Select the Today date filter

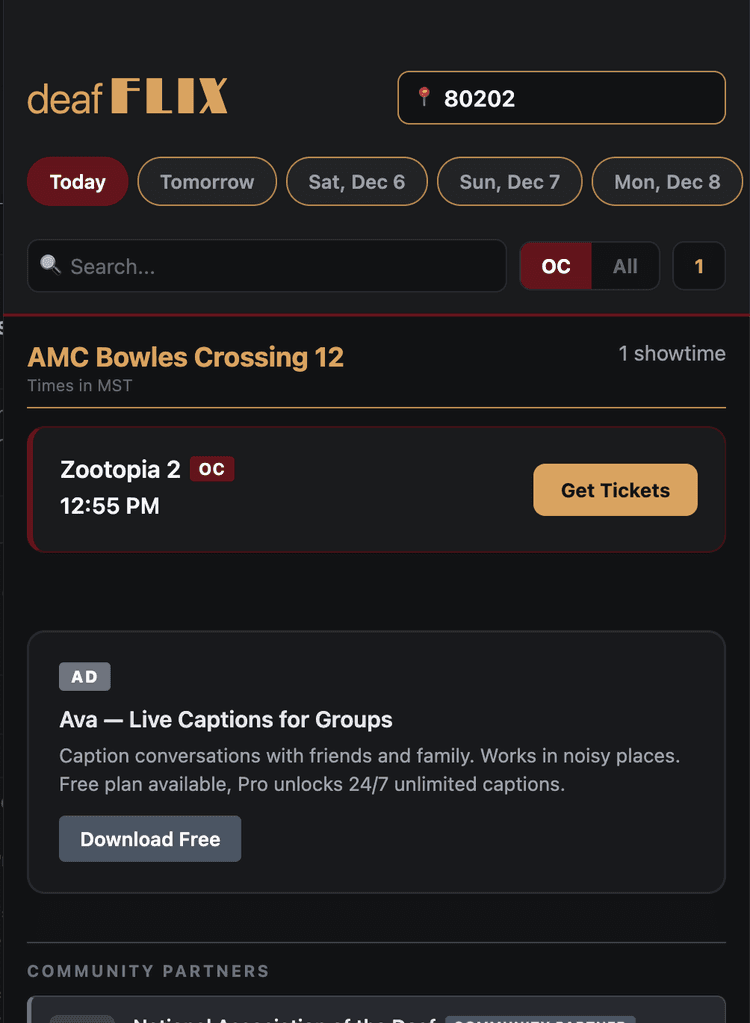click(77, 181)
